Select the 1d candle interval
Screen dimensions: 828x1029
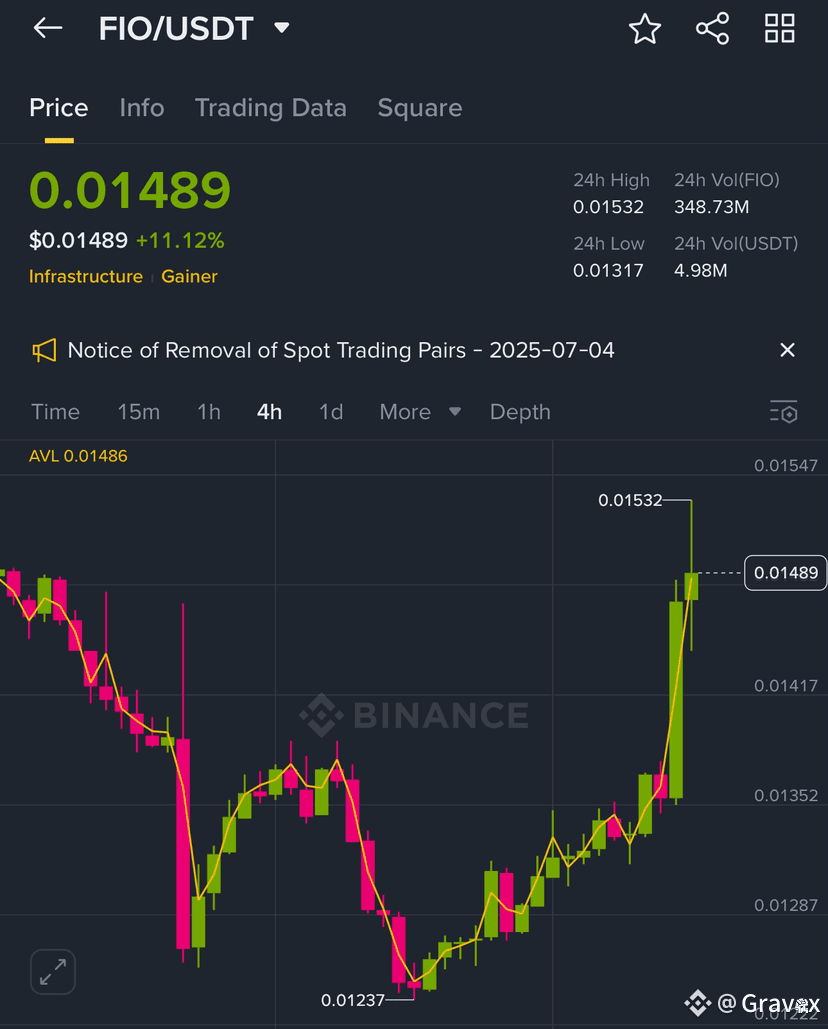point(331,411)
